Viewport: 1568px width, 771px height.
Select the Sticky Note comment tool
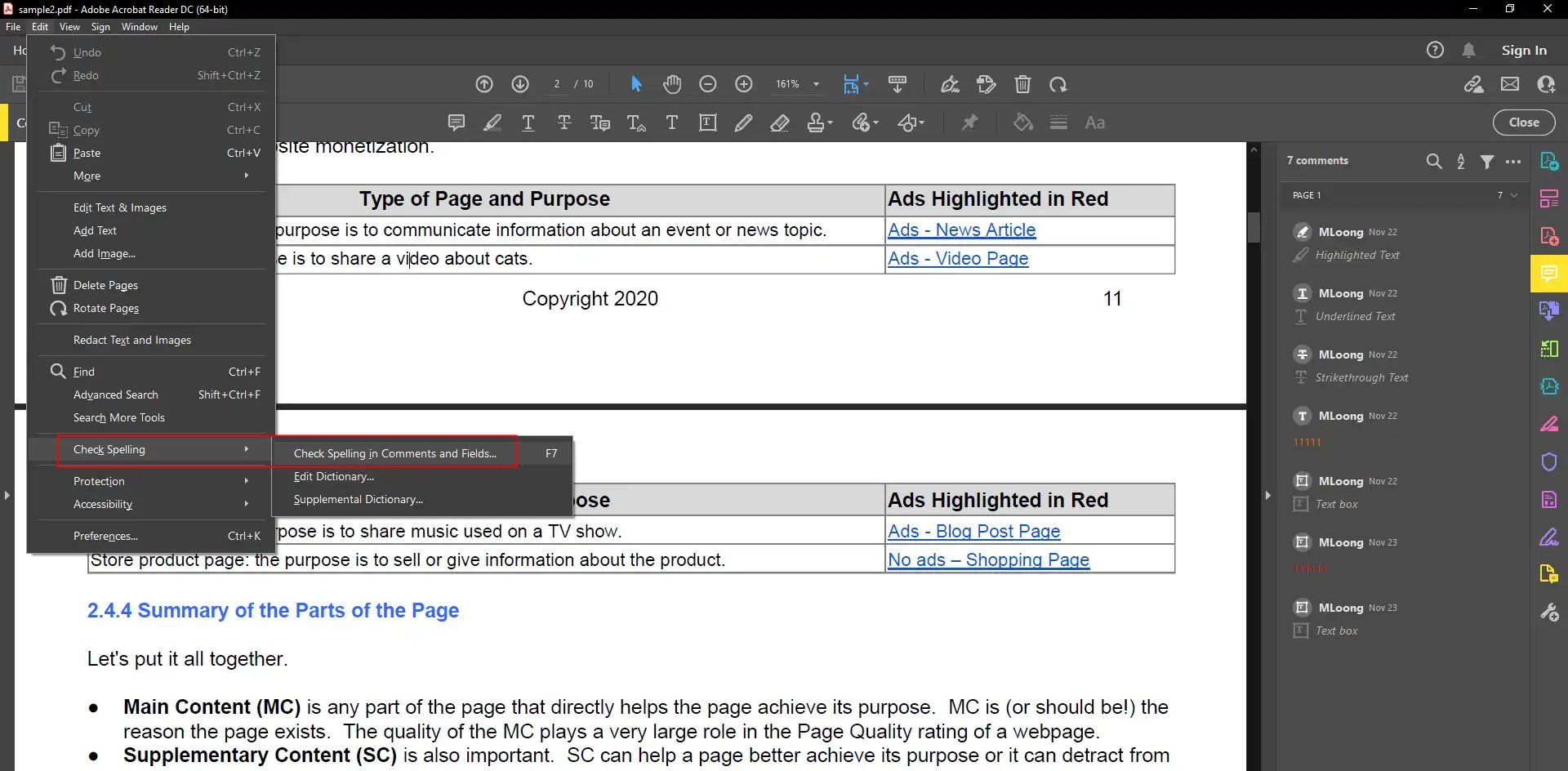456,123
